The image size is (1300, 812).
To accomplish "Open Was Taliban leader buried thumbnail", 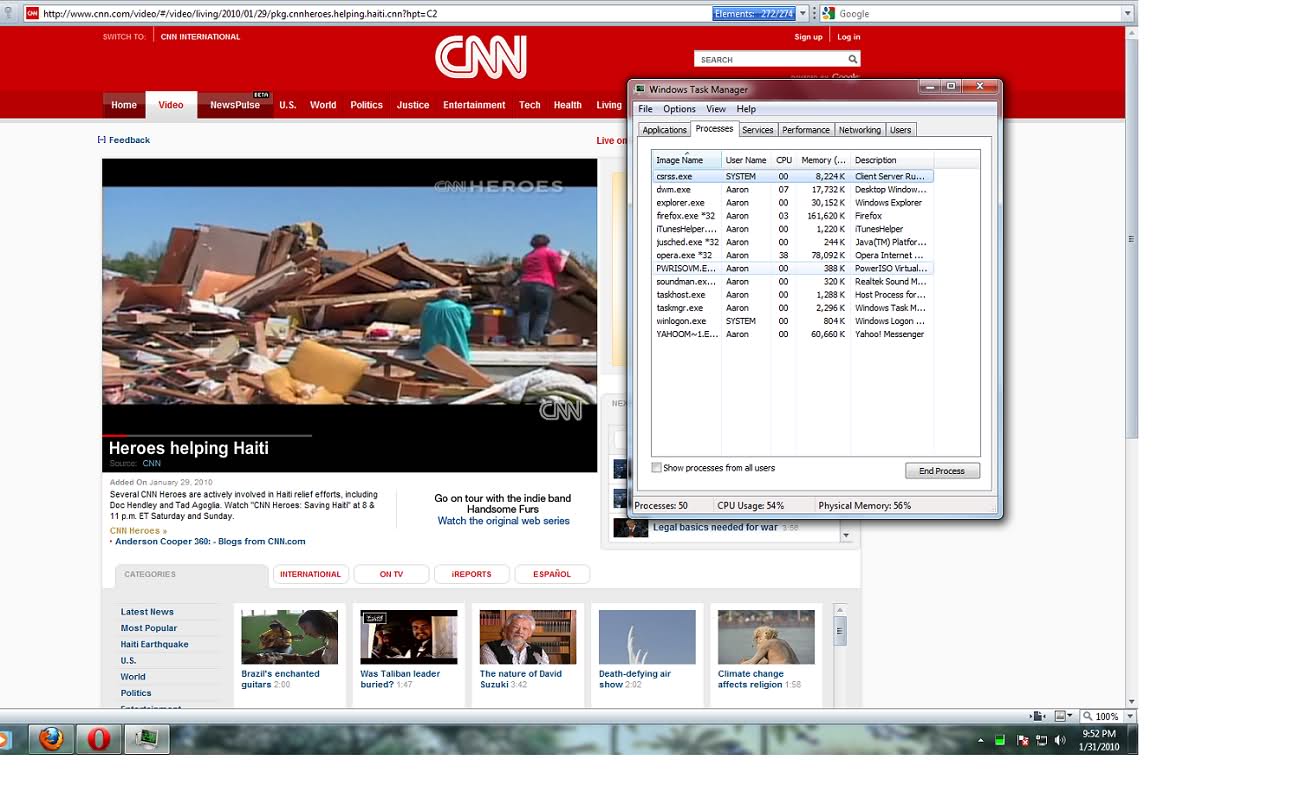I will (x=408, y=637).
